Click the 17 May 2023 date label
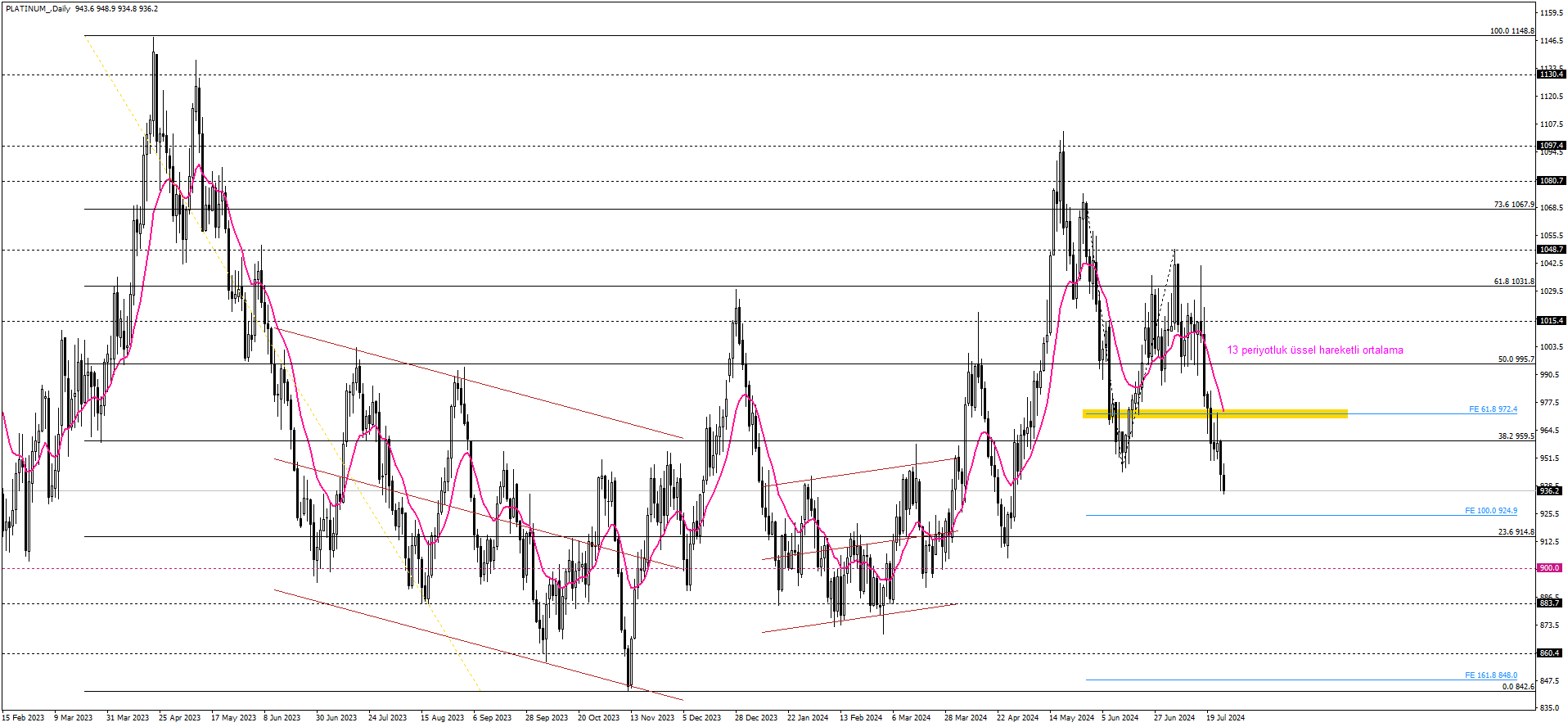Screen dimensions: 1568x727 233,718
